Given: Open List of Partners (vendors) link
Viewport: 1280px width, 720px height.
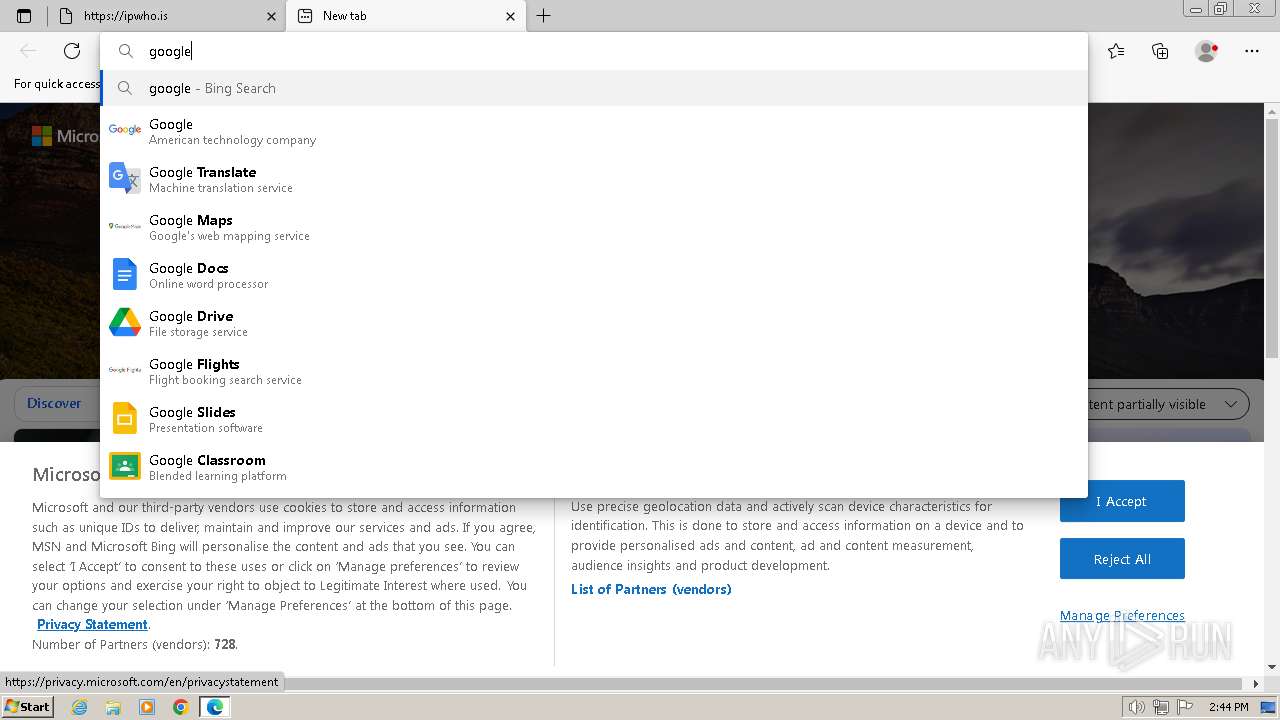Looking at the screenshot, I should 651,589.
